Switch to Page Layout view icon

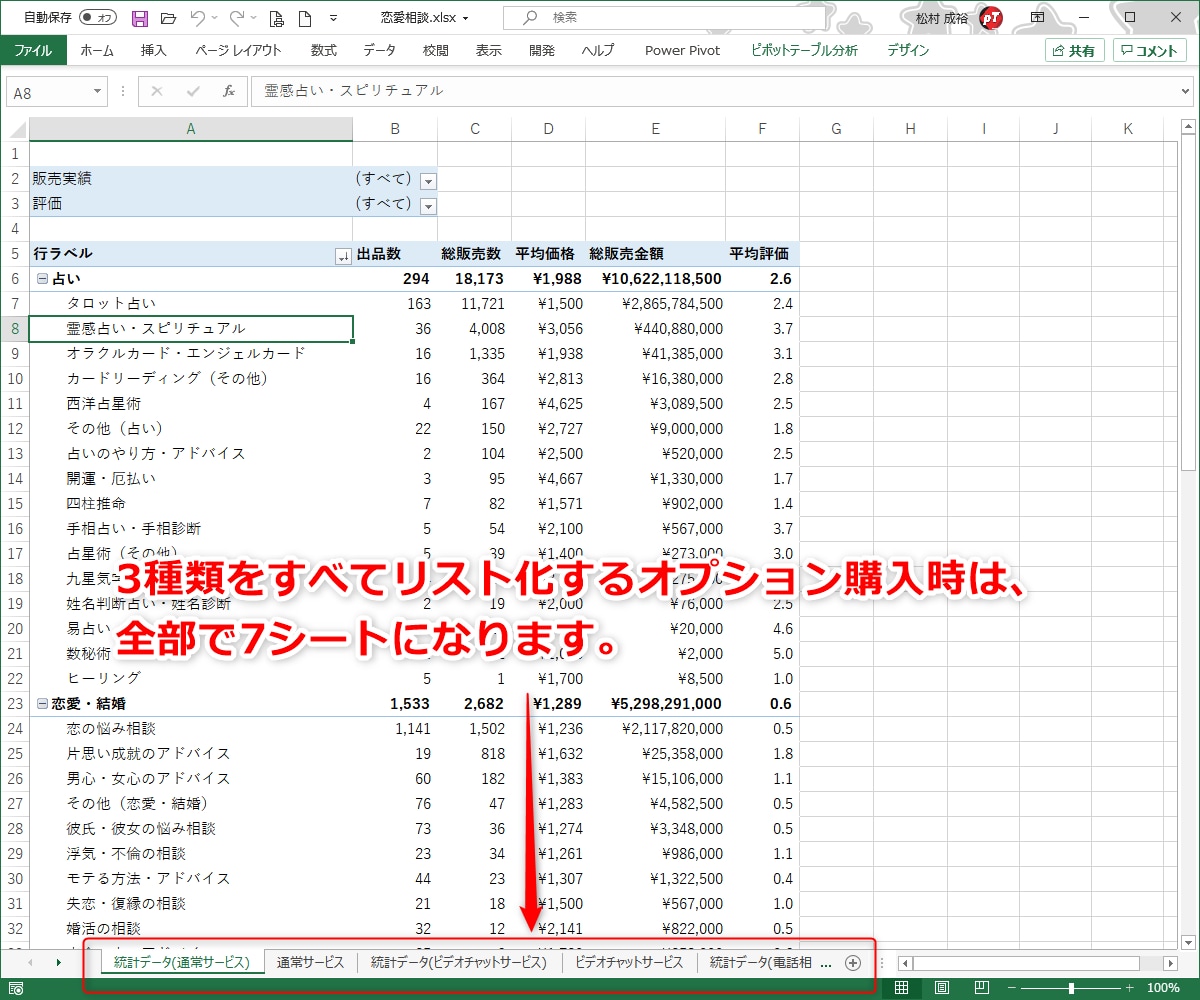click(941, 988)
